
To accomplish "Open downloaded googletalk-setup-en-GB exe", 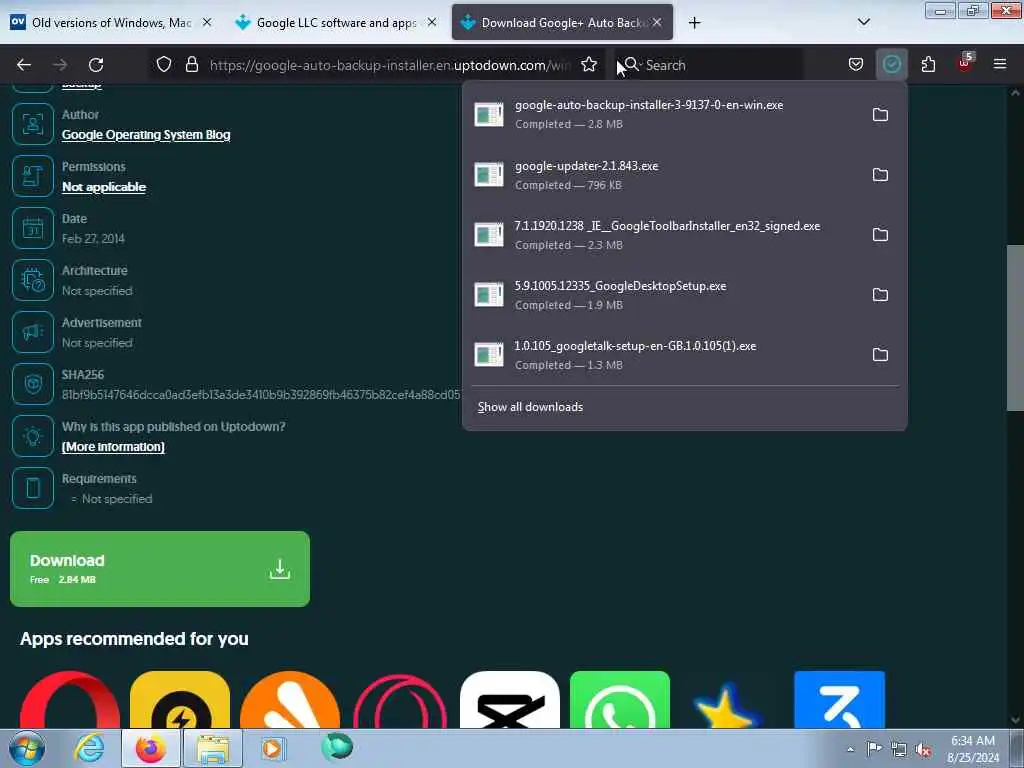I will coord(664,355).
